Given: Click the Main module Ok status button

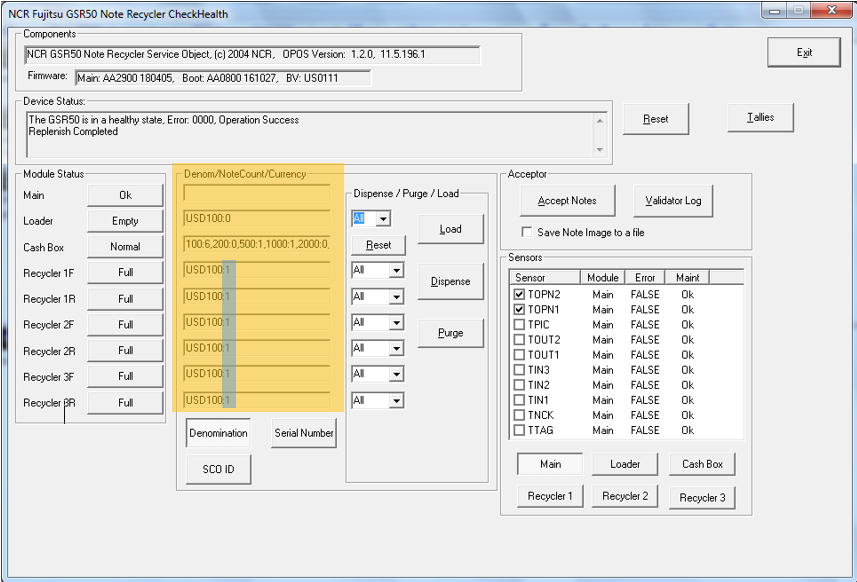Looking at the screenshot, I should coord(125,195).
